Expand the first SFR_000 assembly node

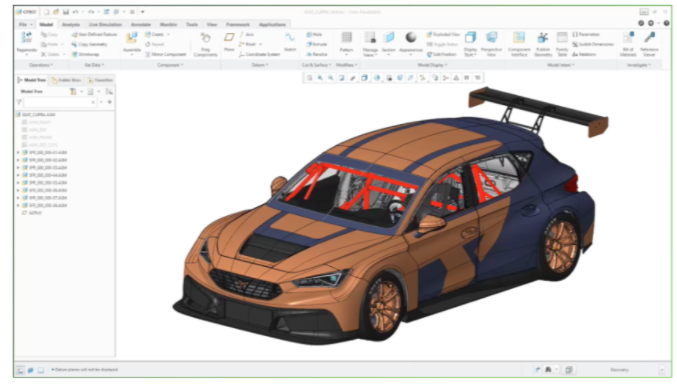(18, 152)
